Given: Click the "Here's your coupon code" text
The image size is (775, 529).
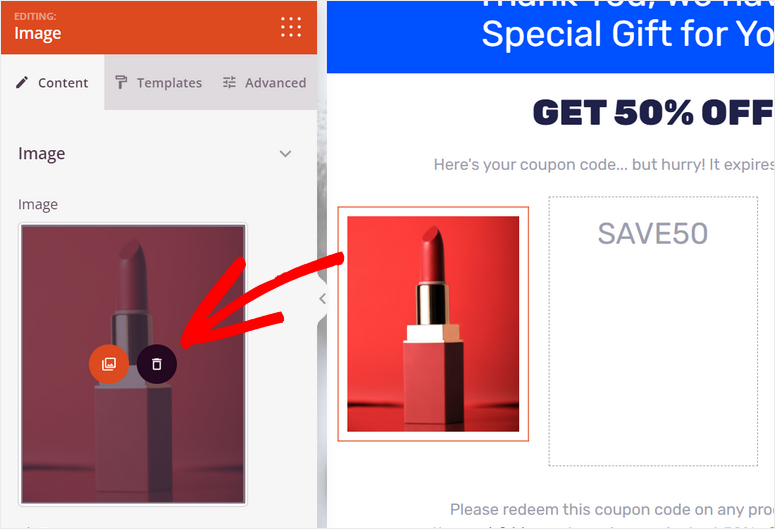Looking at the screenshot, I should (604, 165).
